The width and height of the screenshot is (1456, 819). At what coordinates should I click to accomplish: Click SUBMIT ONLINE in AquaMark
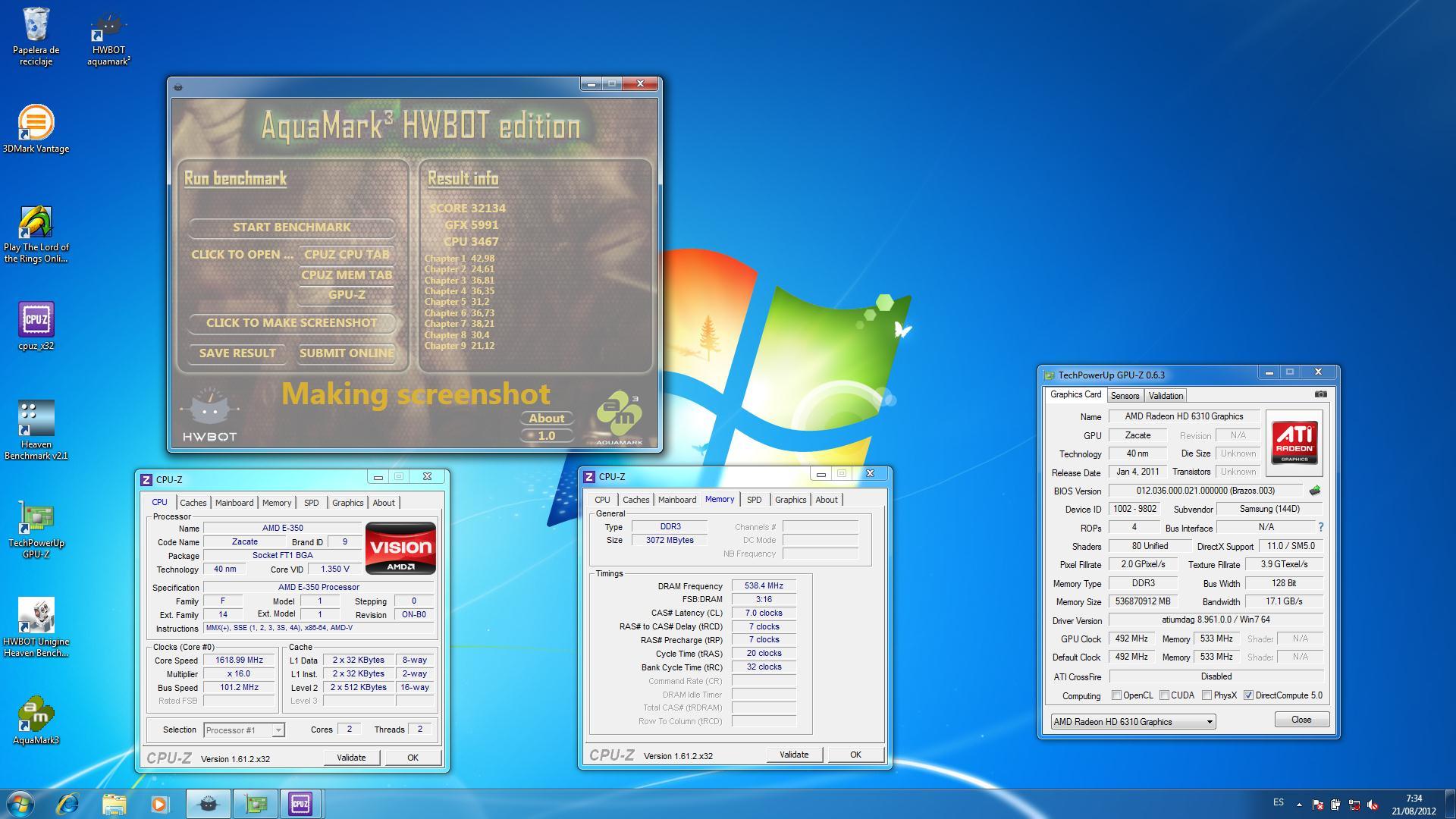pos(347,353)
